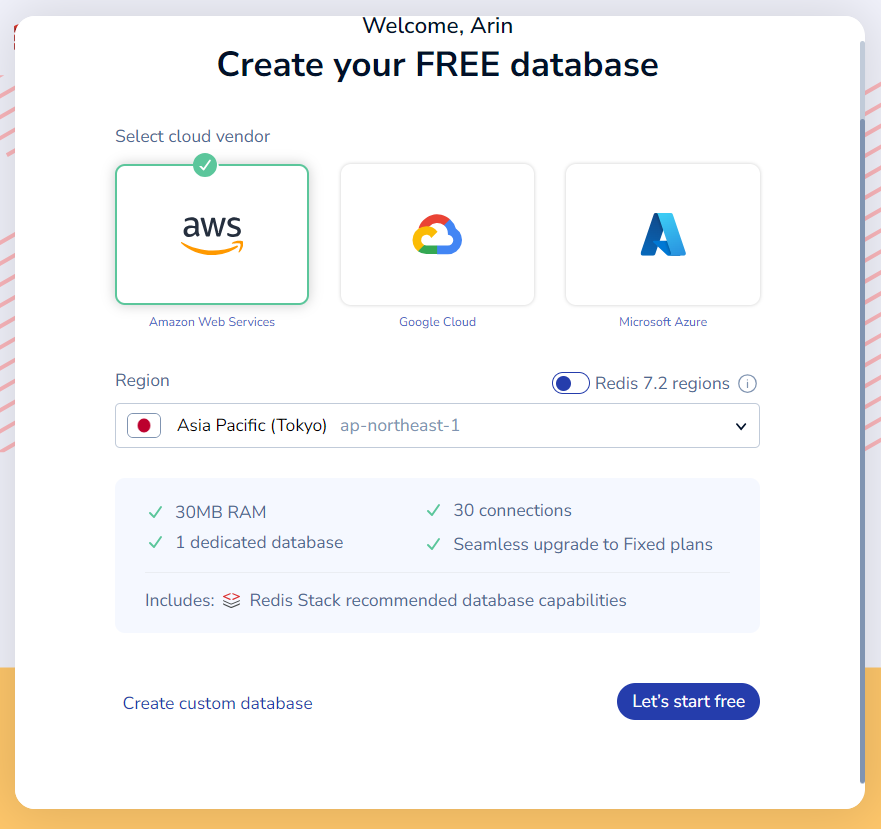Click the Google Cloud label text

[437, 322]
